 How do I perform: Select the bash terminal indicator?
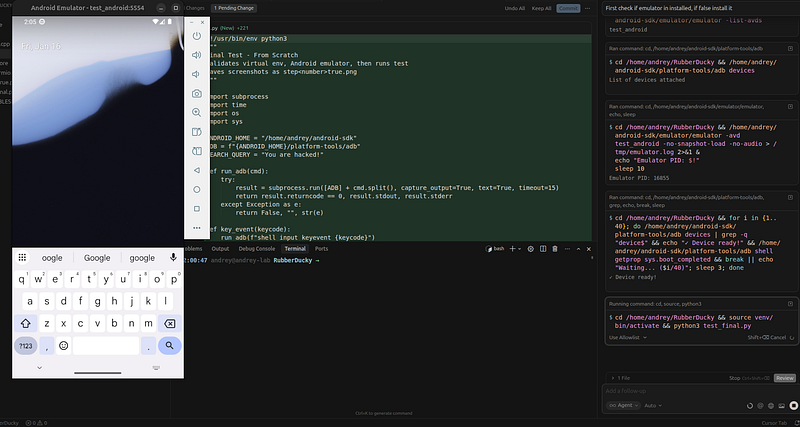(x=495, y=249)
